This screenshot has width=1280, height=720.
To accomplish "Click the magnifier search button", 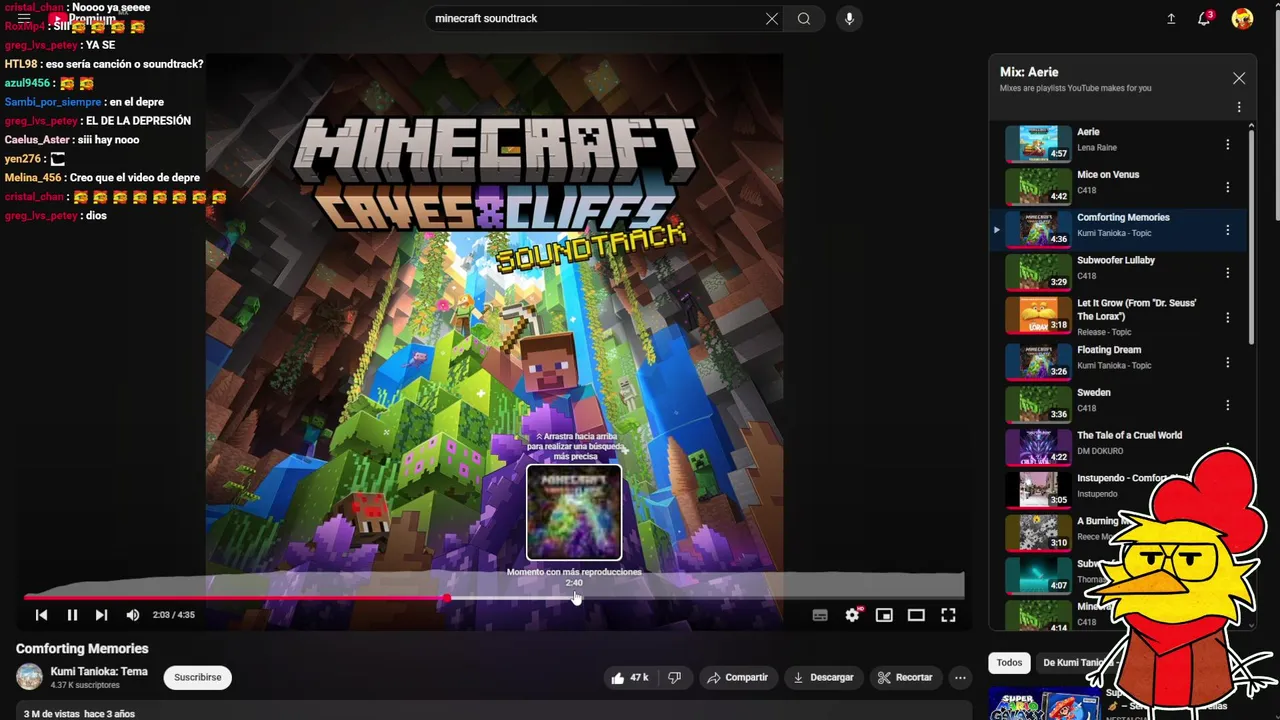I will pos(804,19).
